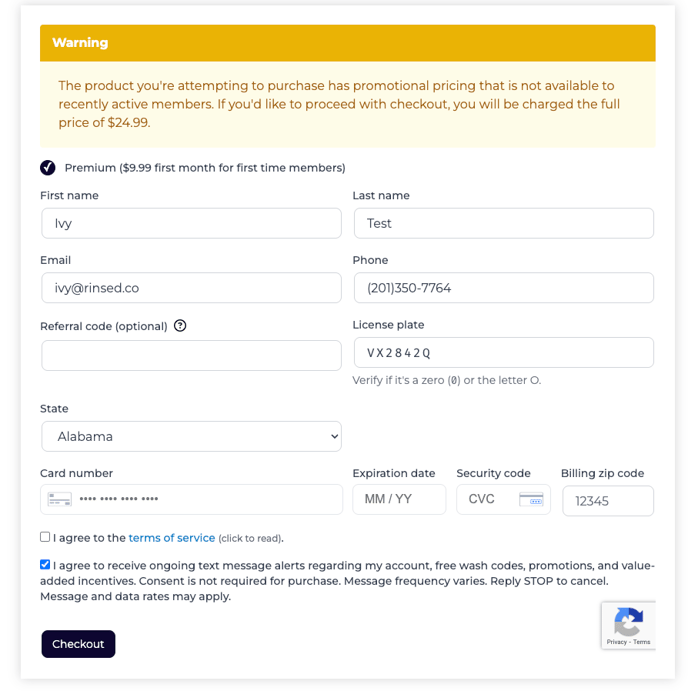Click the Premium plan checkmark icon
This screenshot has width=688, height=691.
48,167
